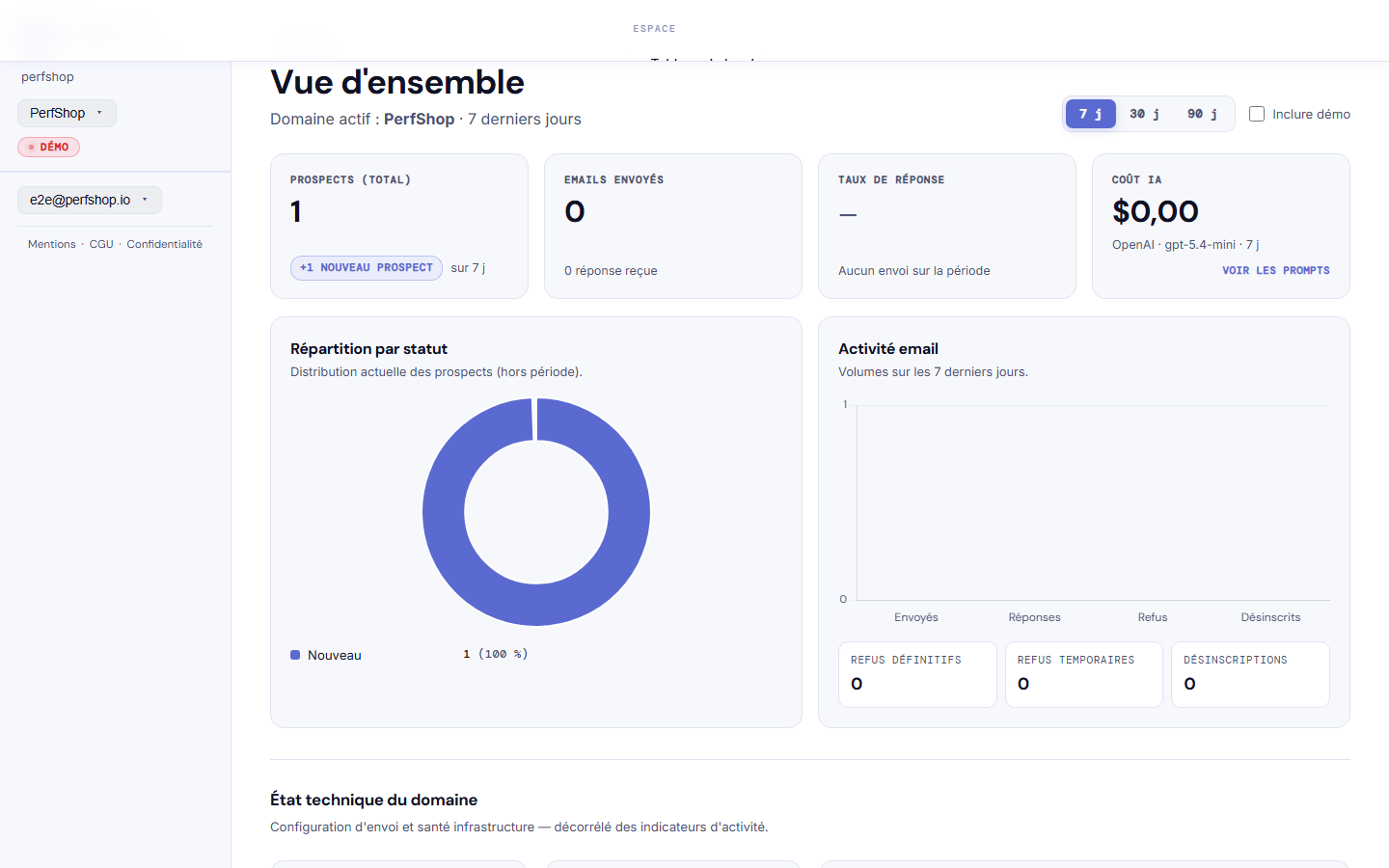
Task: Switch period to 30 j
Action: pos(1145,114)
